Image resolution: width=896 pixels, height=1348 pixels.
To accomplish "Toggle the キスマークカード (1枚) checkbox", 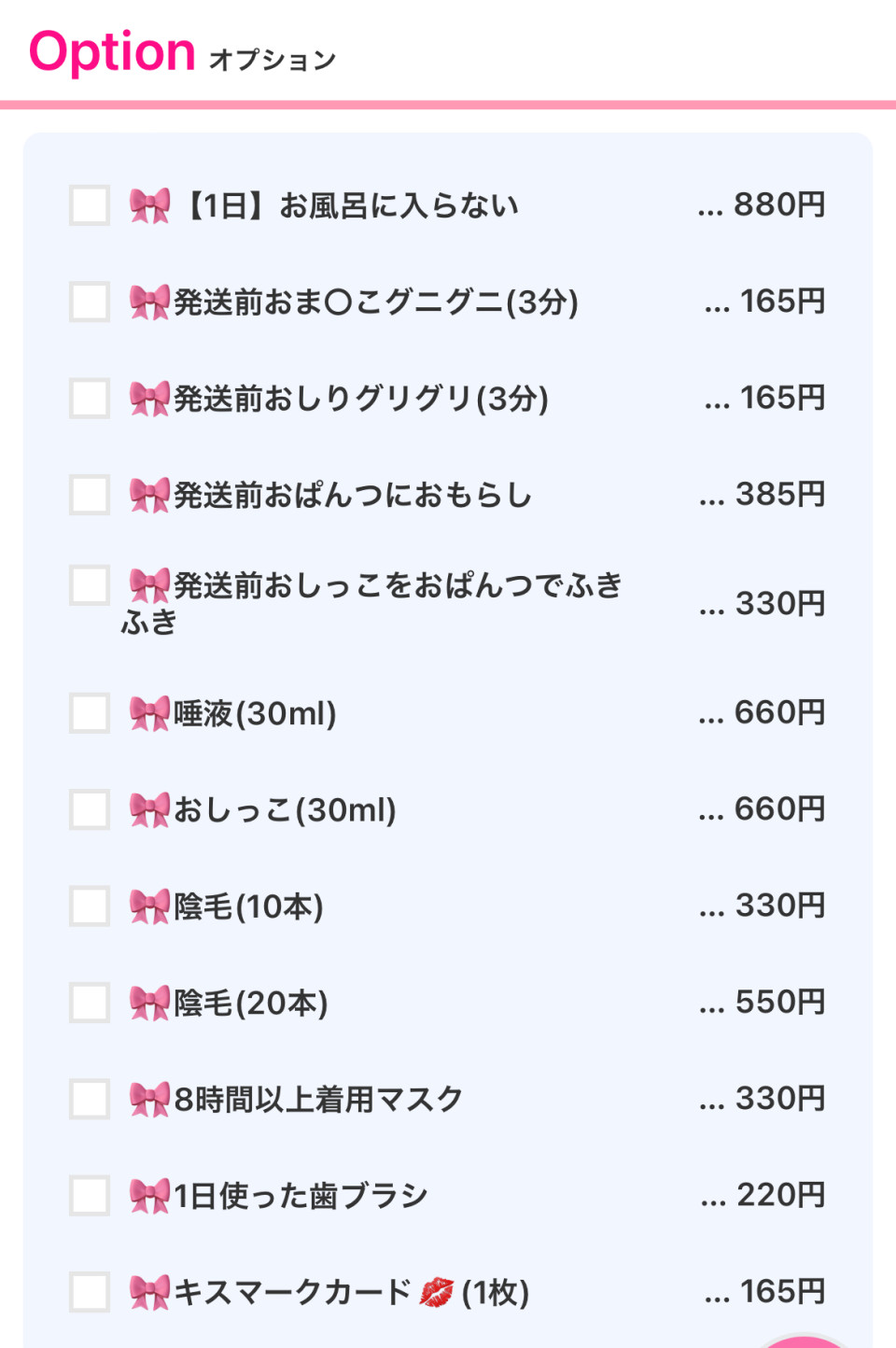I will tap(90, 1292).
